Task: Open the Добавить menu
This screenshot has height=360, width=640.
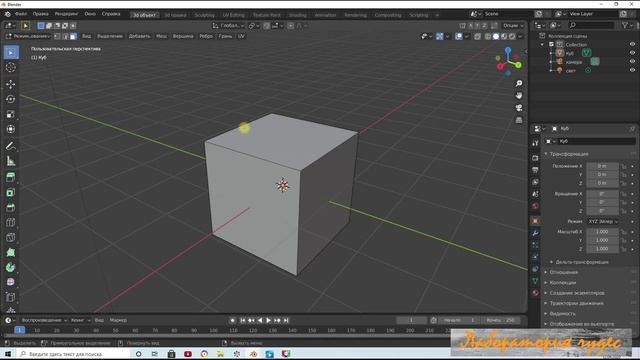Action: (140, 36)
